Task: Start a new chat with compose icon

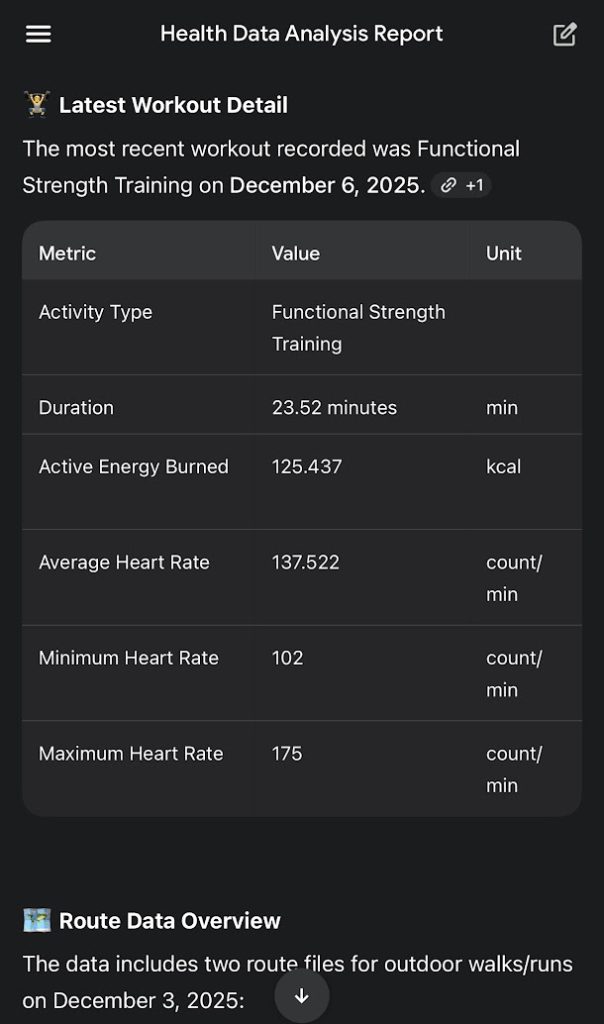Action: [565, 34]
